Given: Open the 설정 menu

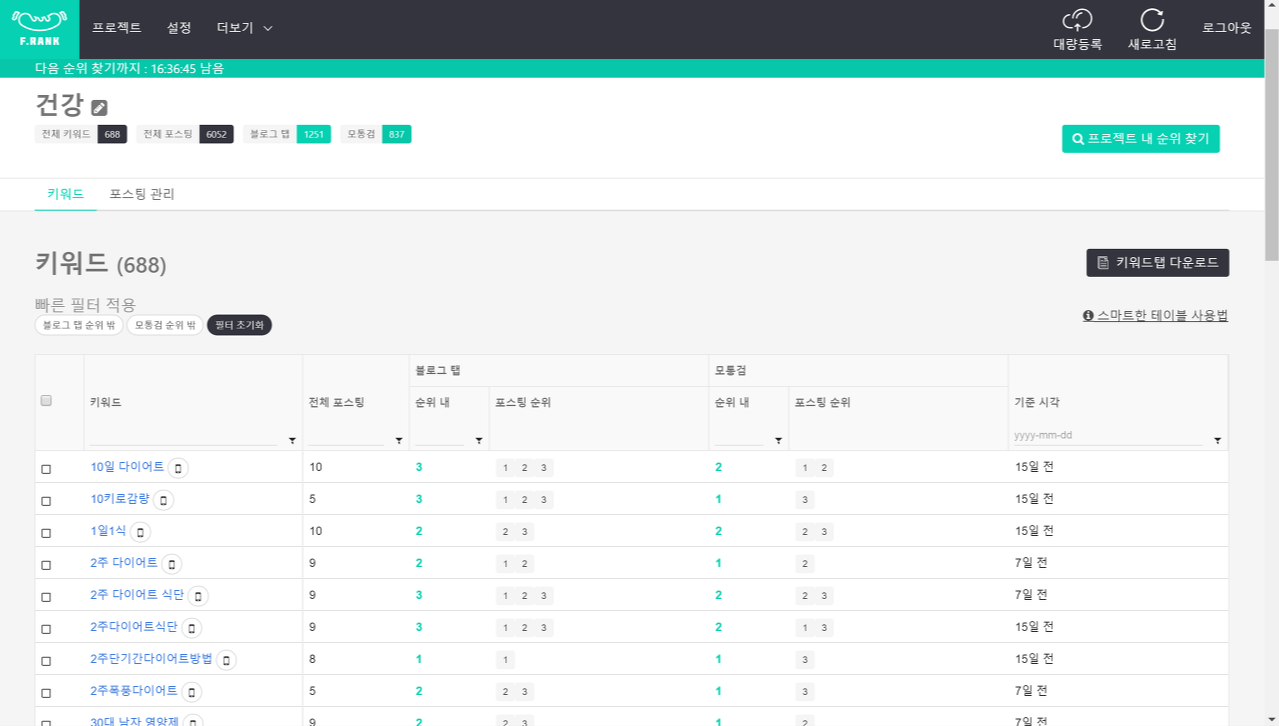Looking at the screenshot, I should point(179,28).
